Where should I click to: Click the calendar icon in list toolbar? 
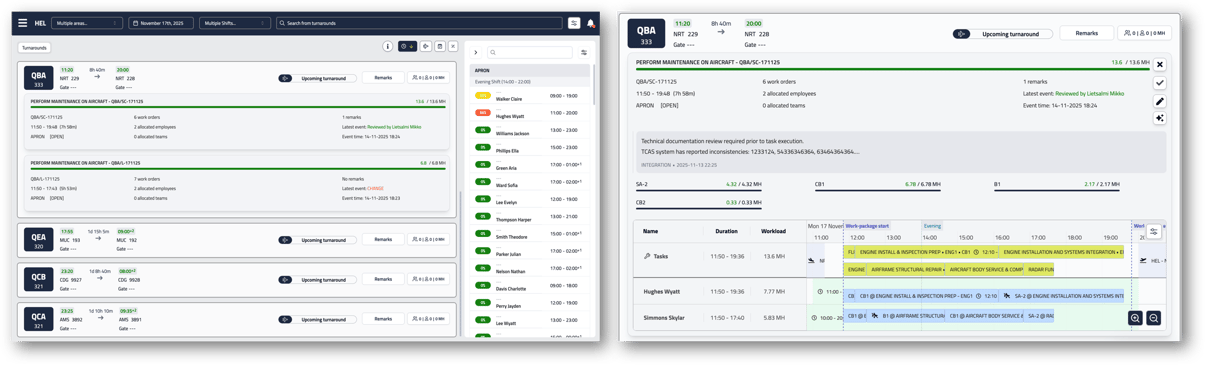[x=440, y=46]
